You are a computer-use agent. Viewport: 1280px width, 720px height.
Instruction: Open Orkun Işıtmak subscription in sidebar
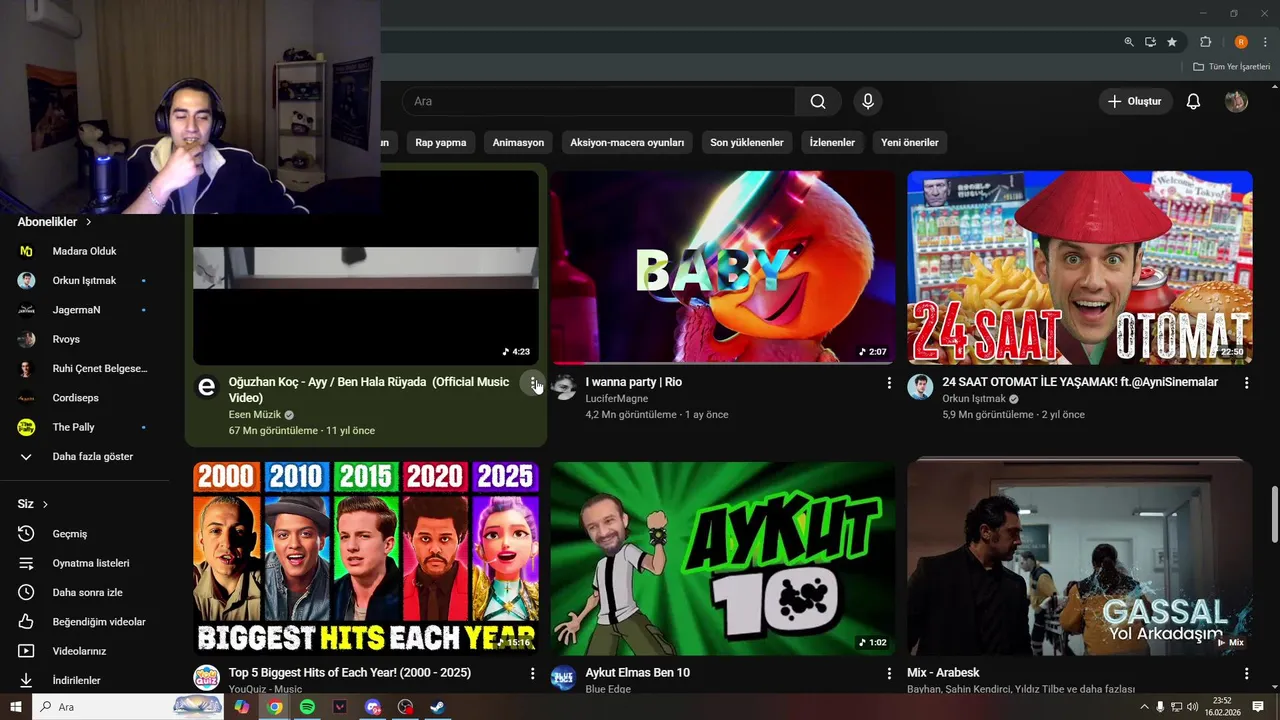pyautogui.click(x=85, y=281)
